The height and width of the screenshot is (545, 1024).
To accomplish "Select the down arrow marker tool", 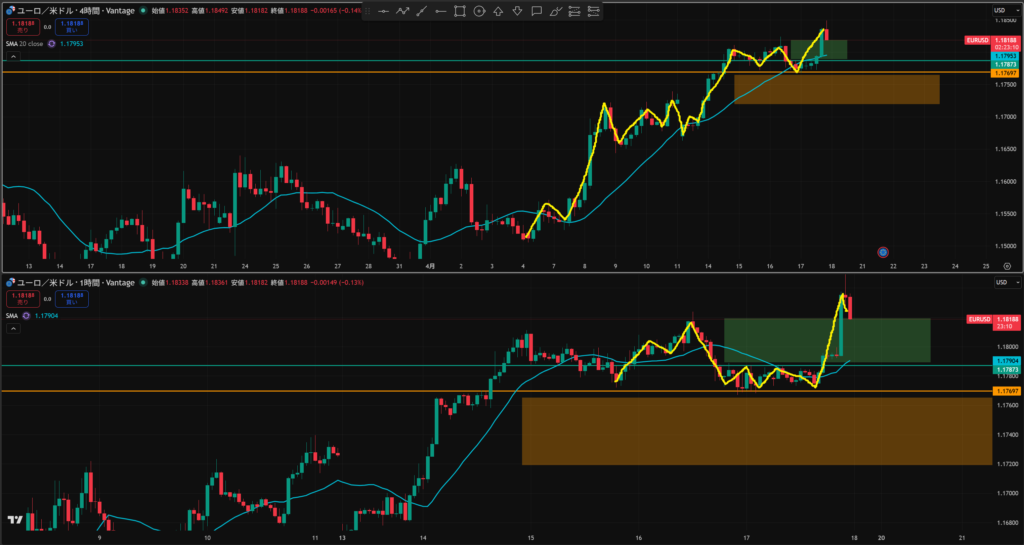I will (x=517, y=11).
